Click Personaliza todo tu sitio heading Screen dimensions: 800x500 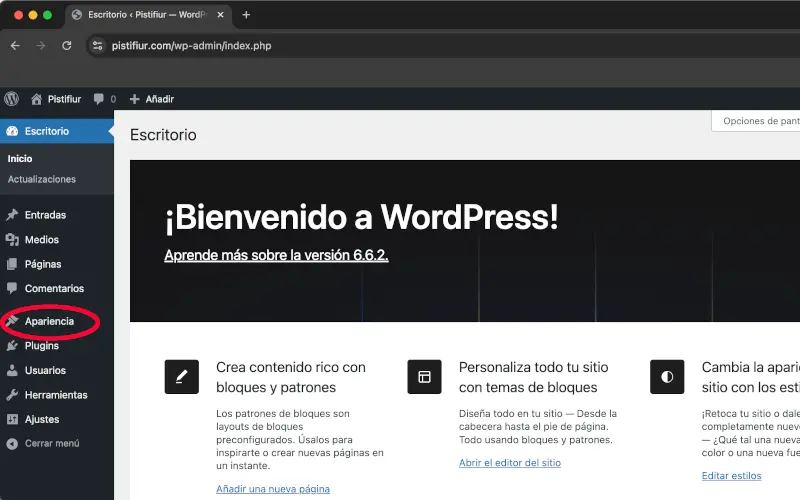(534, 377)
